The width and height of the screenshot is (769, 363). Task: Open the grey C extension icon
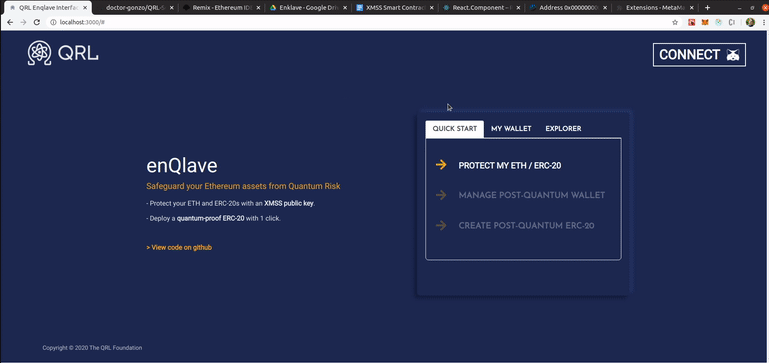pos(732,23)
